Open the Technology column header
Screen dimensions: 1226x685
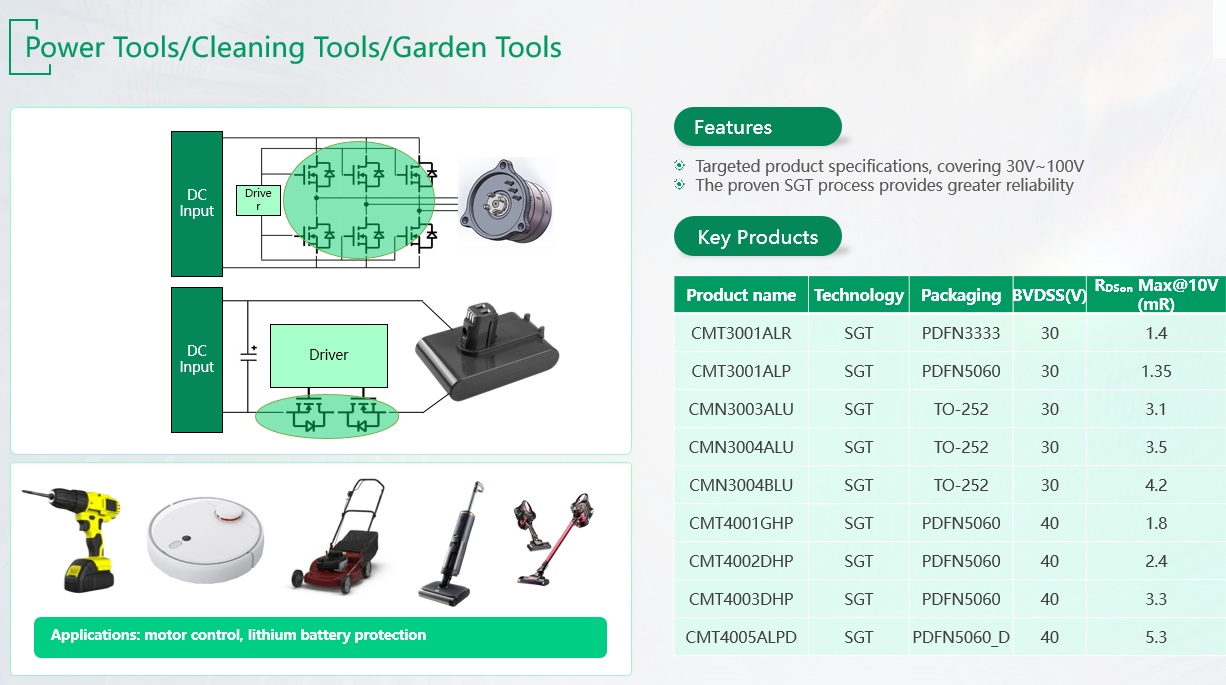point(858,294)
